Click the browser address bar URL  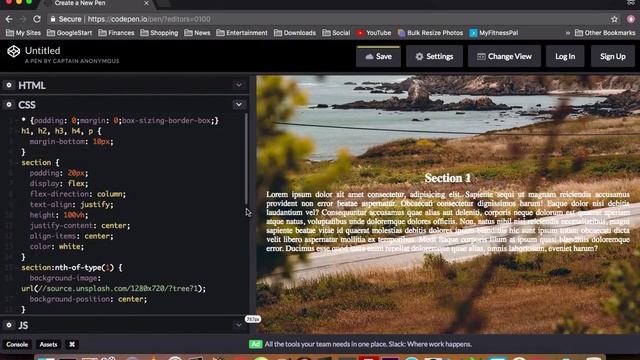pyautogui.click(x=149, y=19)
